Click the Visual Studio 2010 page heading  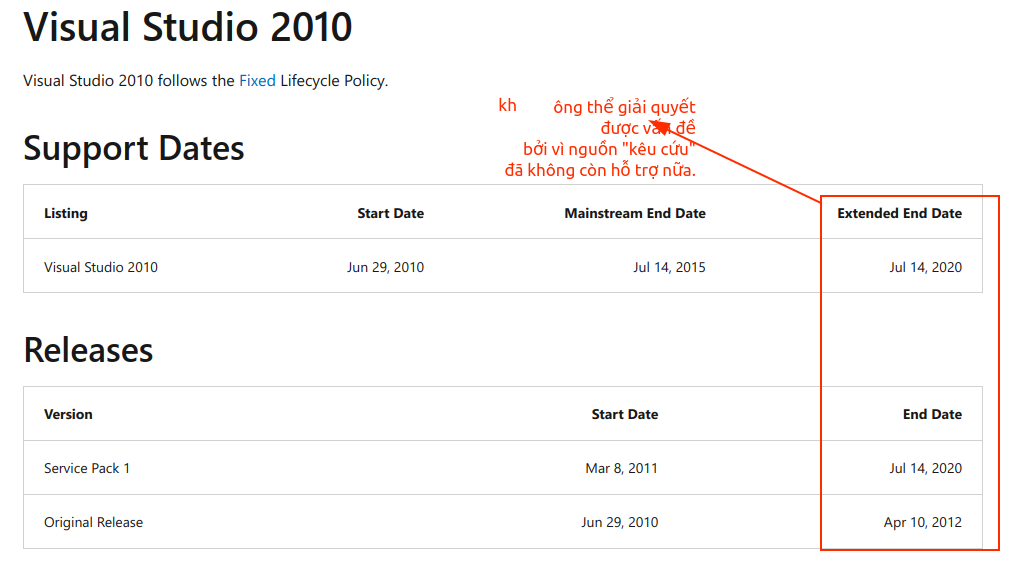coord(188,27)
